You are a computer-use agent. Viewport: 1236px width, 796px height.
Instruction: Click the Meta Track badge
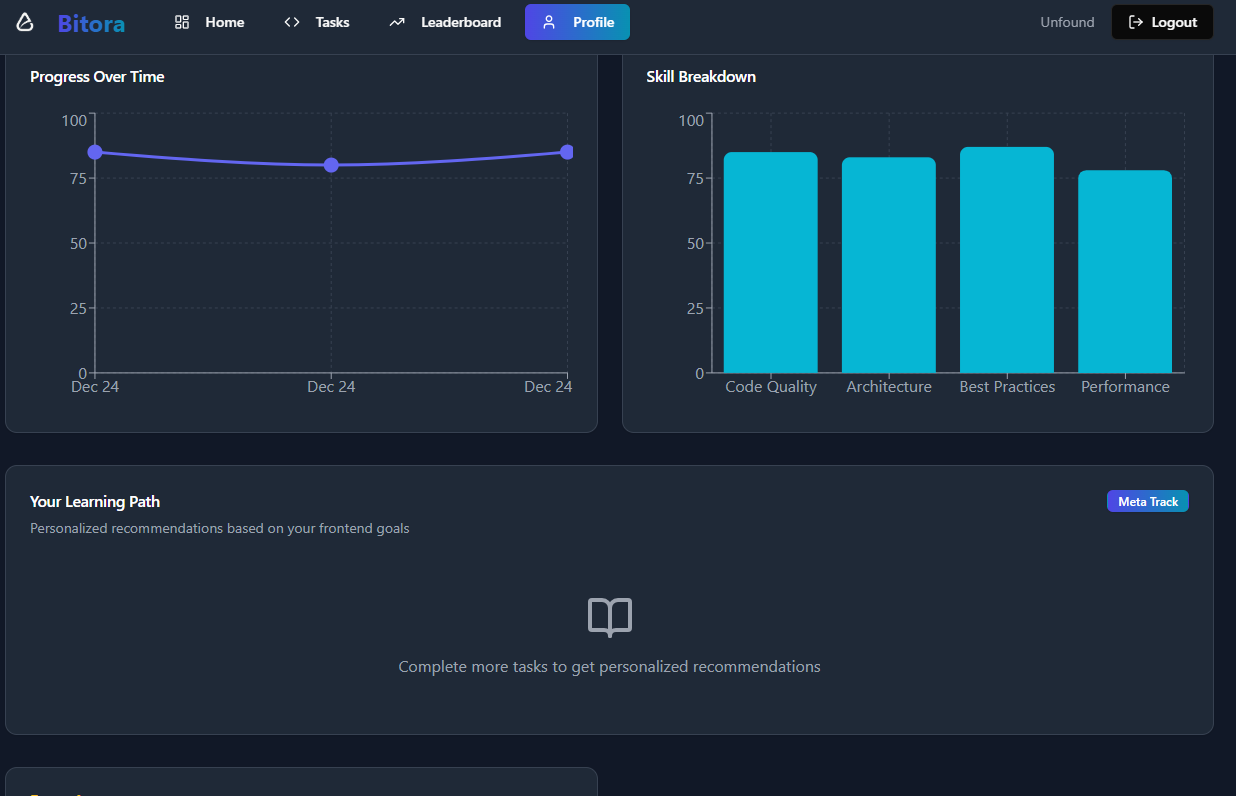[x=1147, y=501]
